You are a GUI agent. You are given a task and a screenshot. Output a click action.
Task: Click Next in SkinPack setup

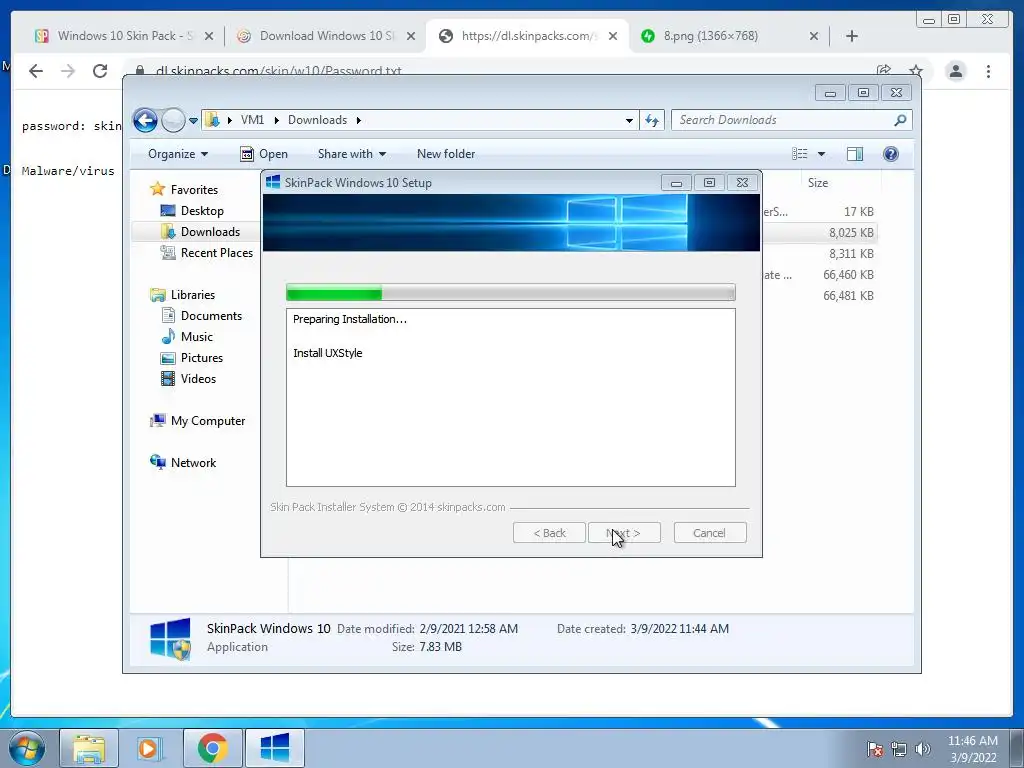624,533
